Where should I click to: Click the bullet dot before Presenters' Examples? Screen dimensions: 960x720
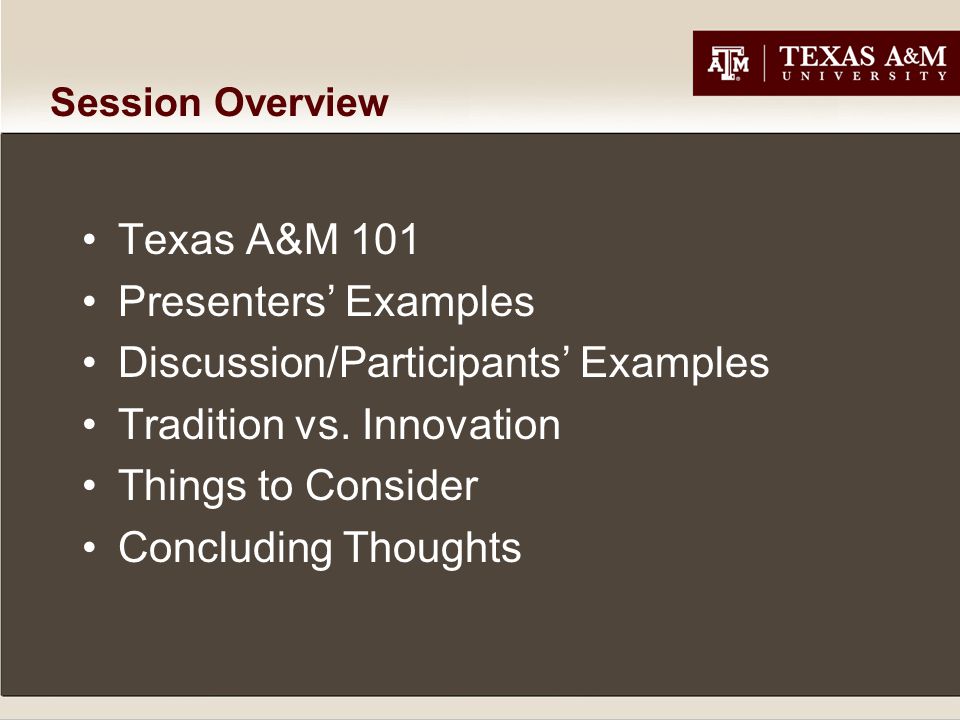tap(89, 301)
